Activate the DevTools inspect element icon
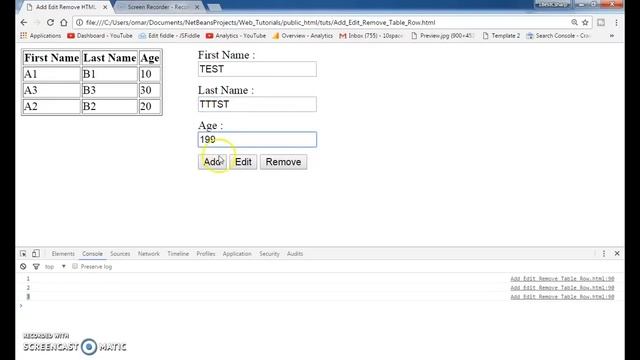640x360 pixels. pos(23,253)
